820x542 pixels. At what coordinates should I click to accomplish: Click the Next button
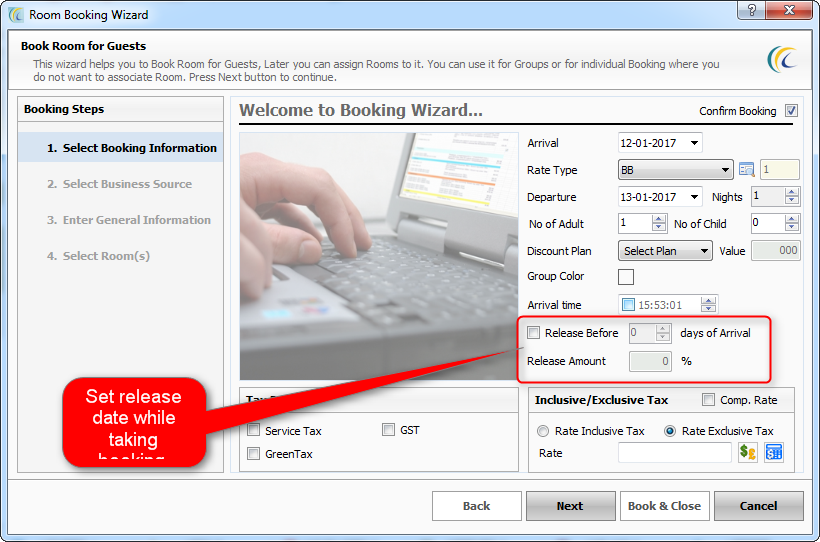click(x=570, y=506)
